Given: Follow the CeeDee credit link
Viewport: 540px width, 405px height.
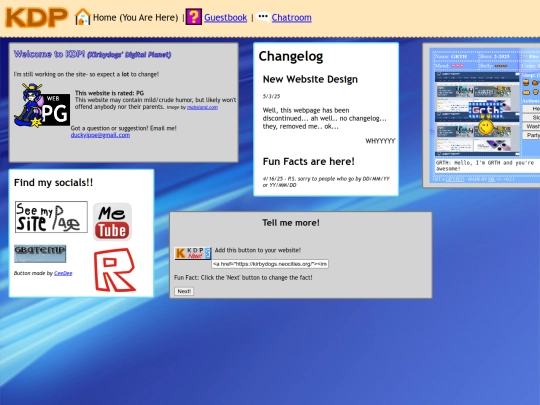Looking at the screenshot, I should click(63, 273).
